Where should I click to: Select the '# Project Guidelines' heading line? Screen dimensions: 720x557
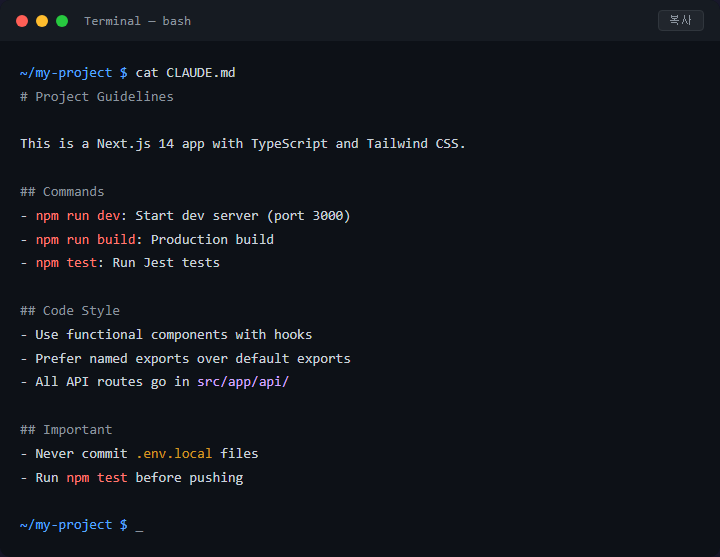[97, 97]
